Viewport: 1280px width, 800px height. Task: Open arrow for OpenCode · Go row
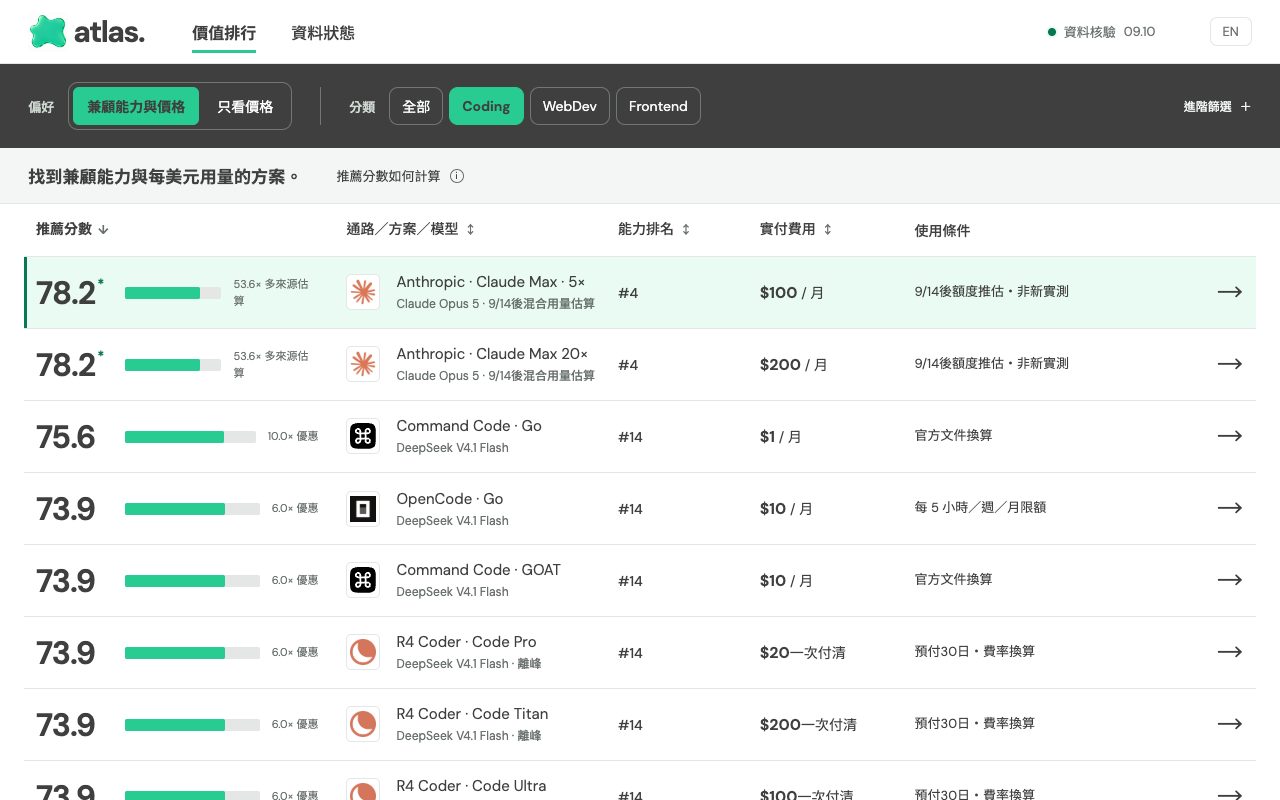(1230, 508)
